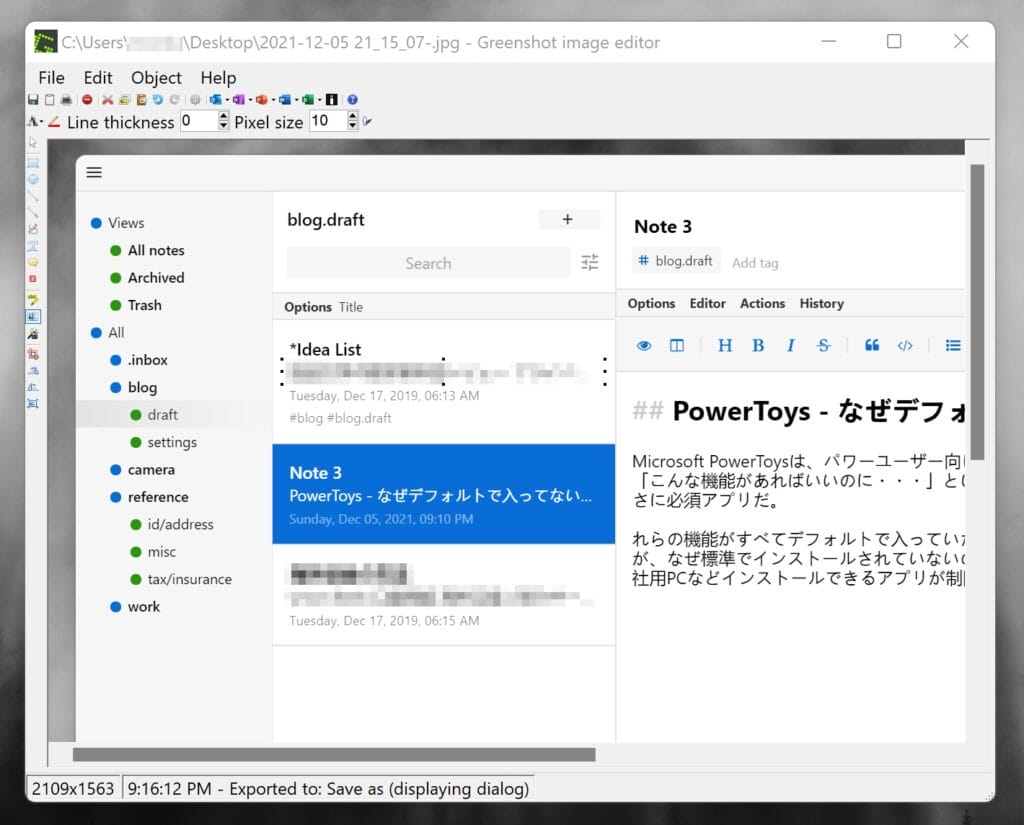Decrease Pixel size with down arrow
This screenshot has height=825, width=1024.
353,125
